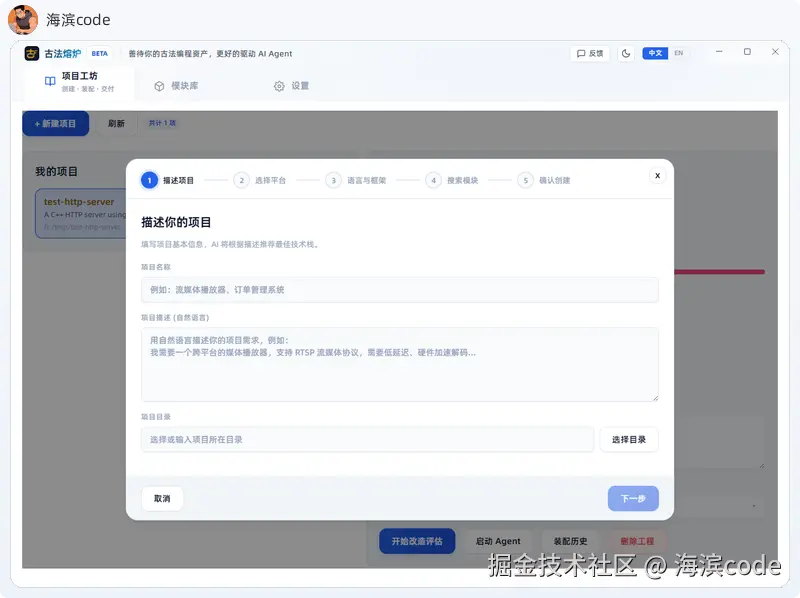Open the 装配历史 menu

tap(570, 541)
